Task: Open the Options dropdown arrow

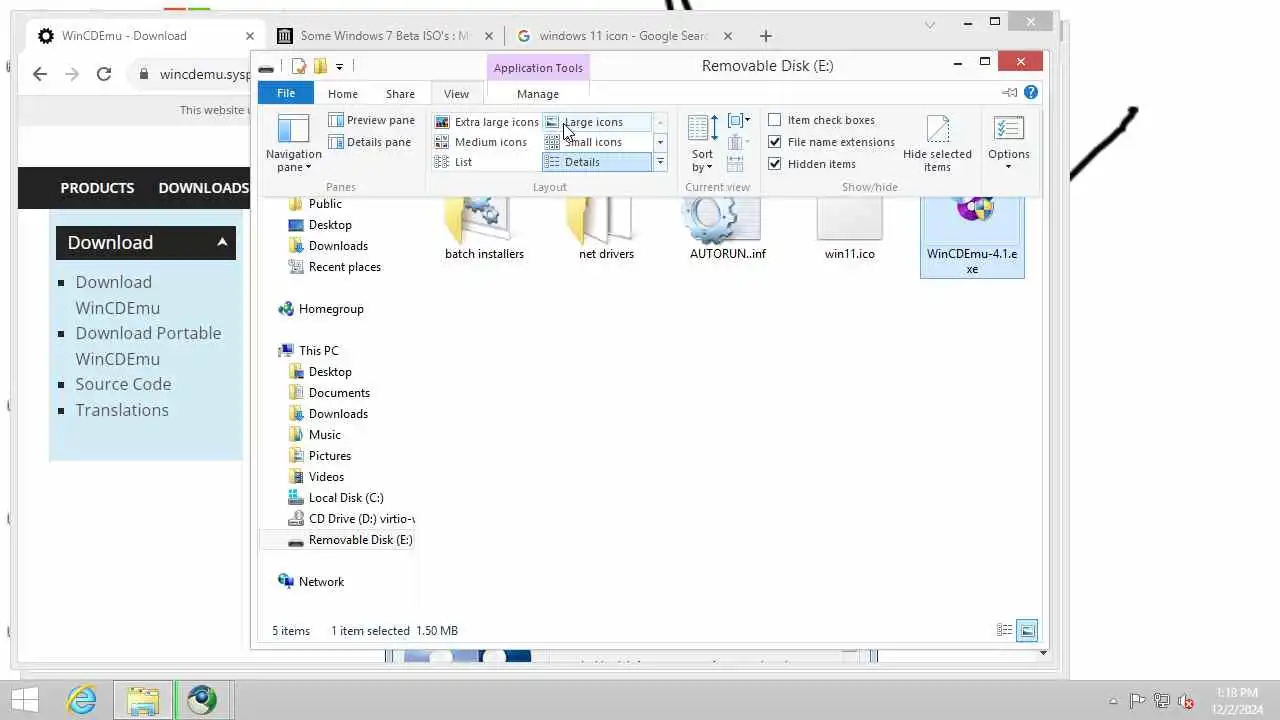Action: (x=1008, y=167)
